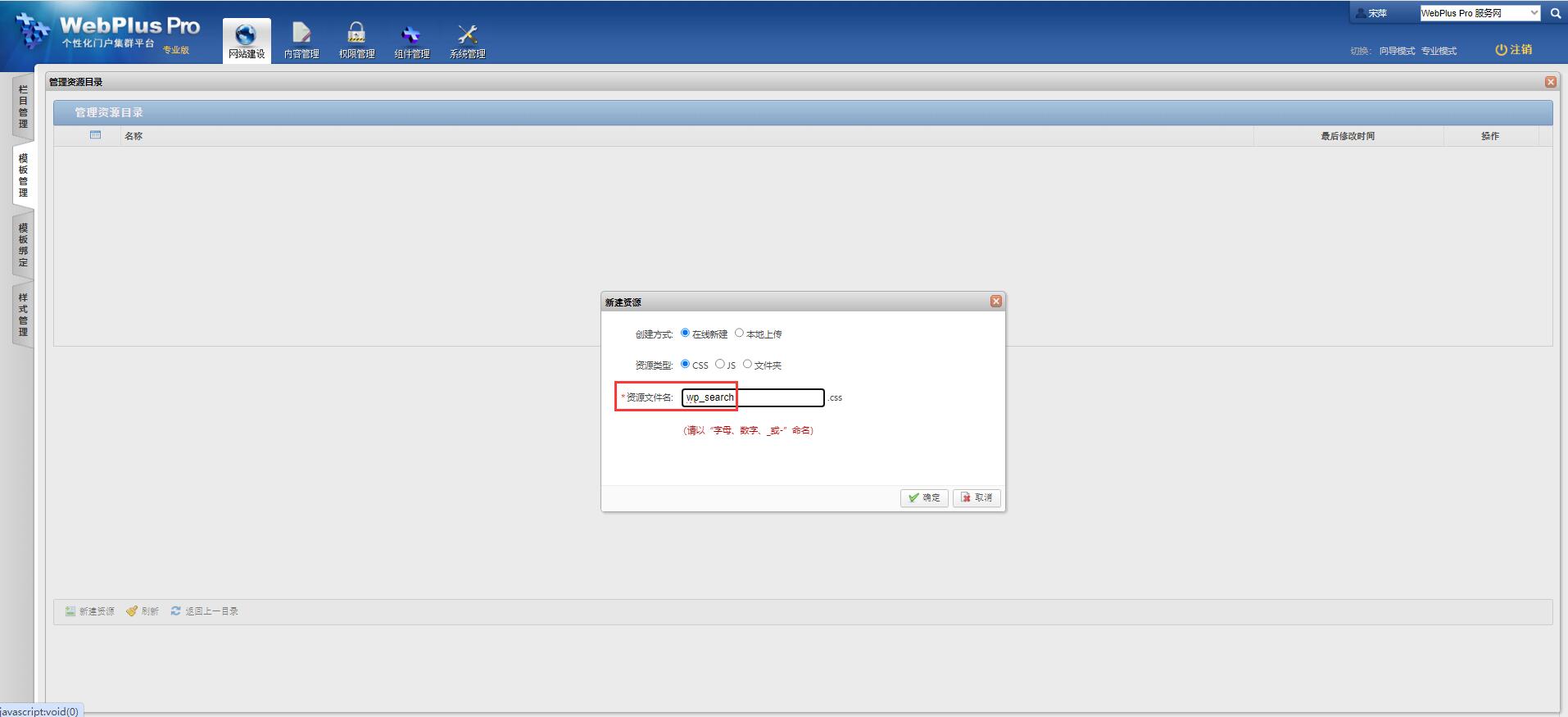The image size is (1568, 717).
Task: Open 内容管理 in the top navigation
Action: (301, 34)
